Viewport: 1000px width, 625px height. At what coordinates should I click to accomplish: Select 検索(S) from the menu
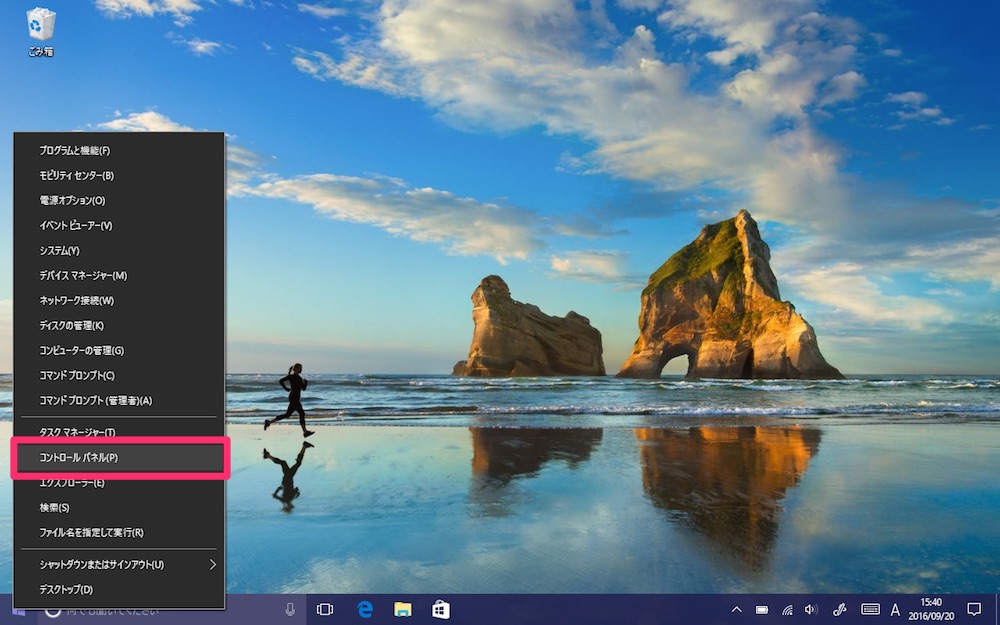(119, 508)
